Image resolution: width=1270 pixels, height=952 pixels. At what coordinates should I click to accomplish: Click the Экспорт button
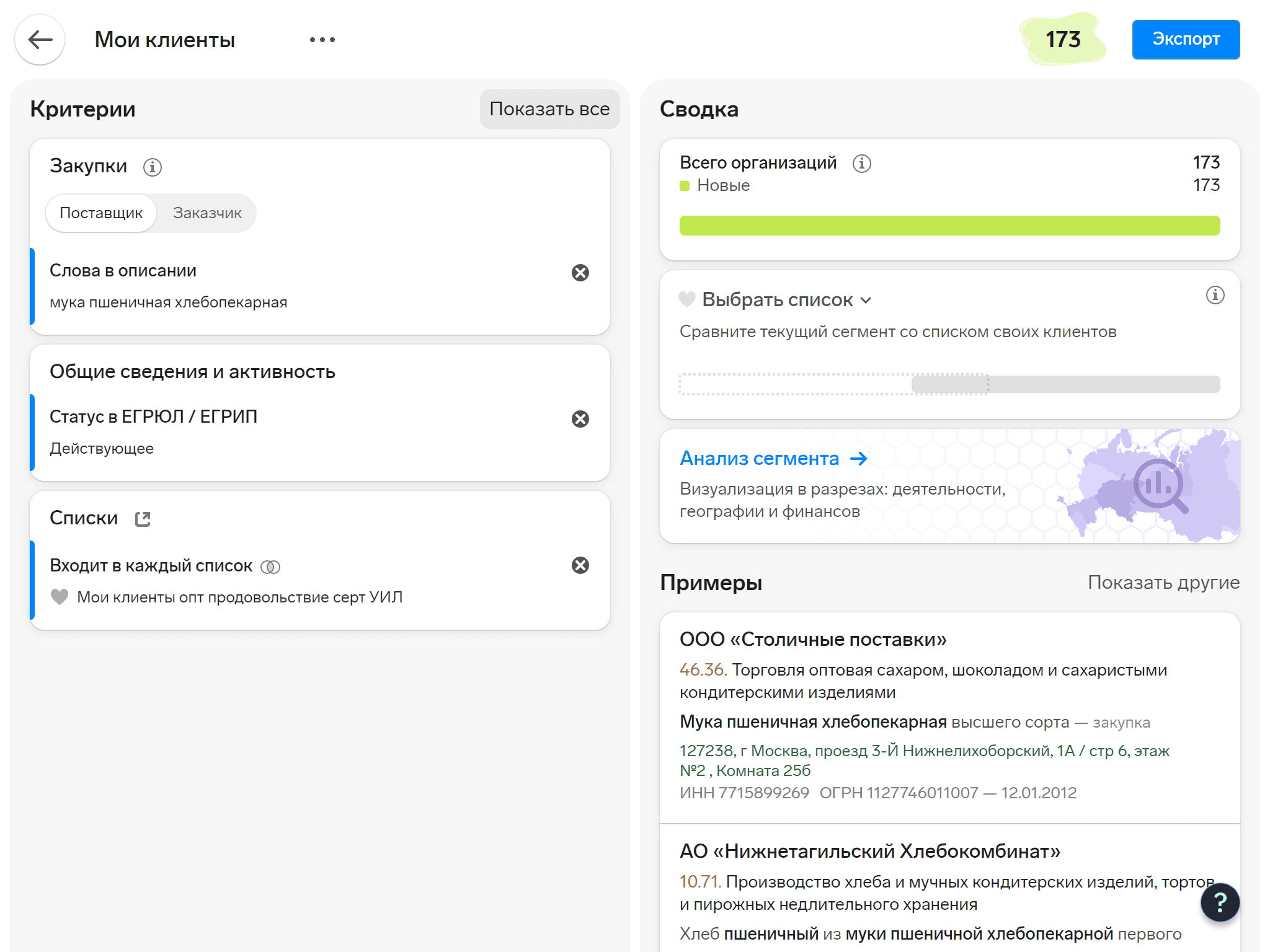1185,40
